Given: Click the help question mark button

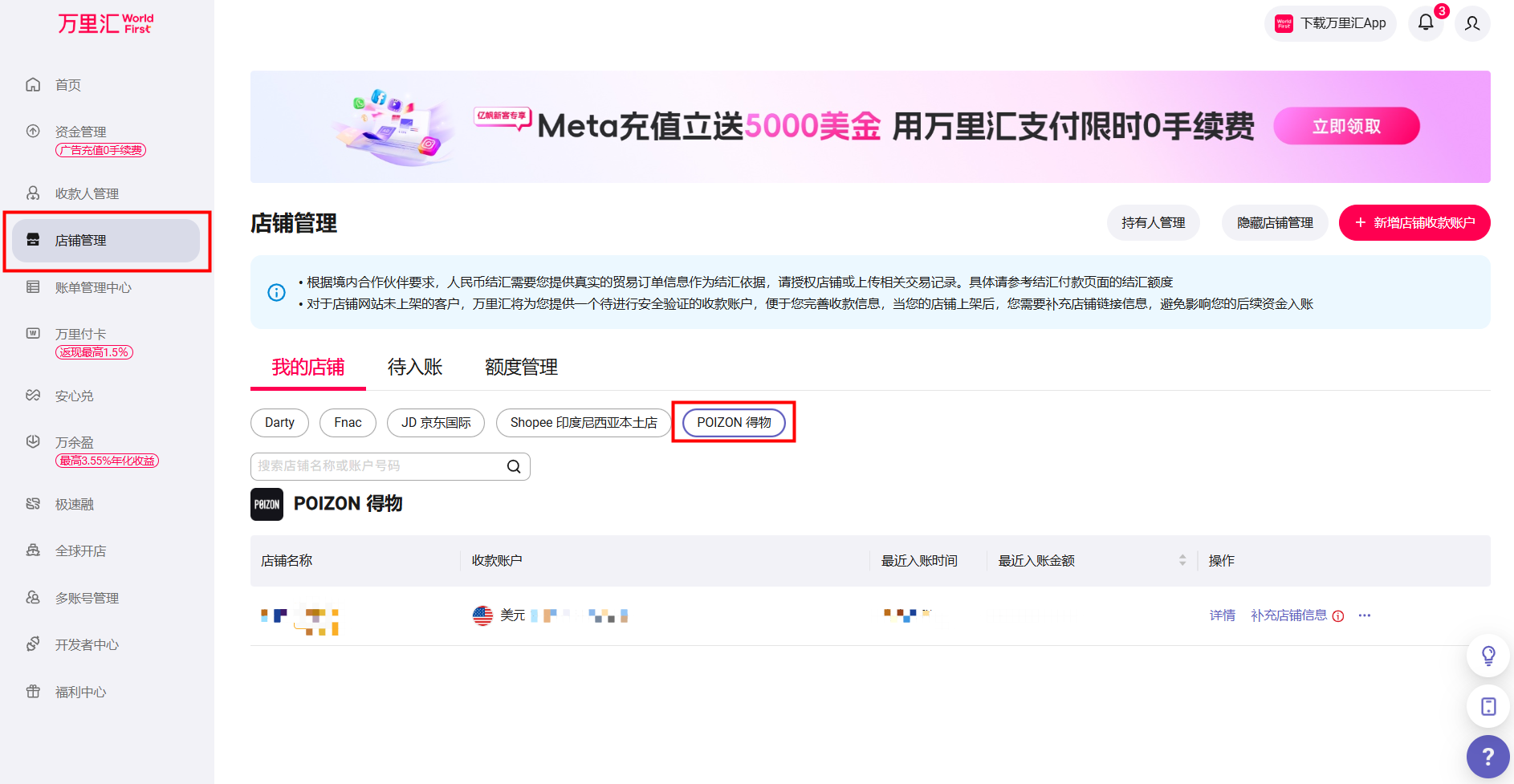Looking at the screenshot, I should click(x=1488, y=756).
